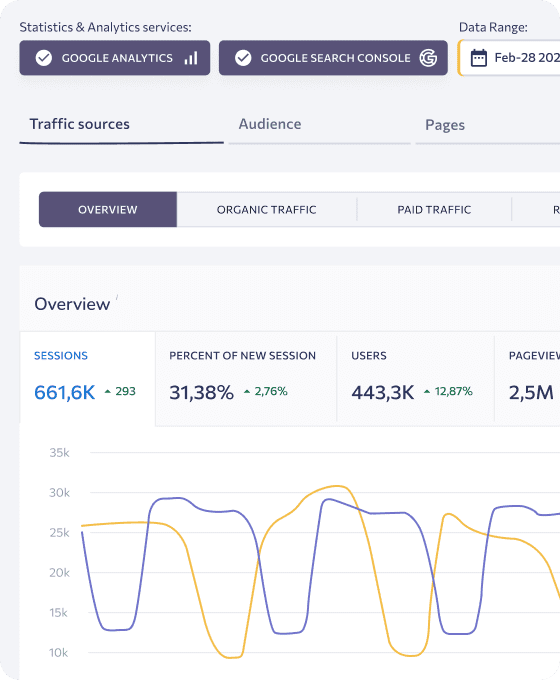The height and width of the screenshot is (680, 560).
Task: Switch to the Audience tab
Action: point(319,125)
